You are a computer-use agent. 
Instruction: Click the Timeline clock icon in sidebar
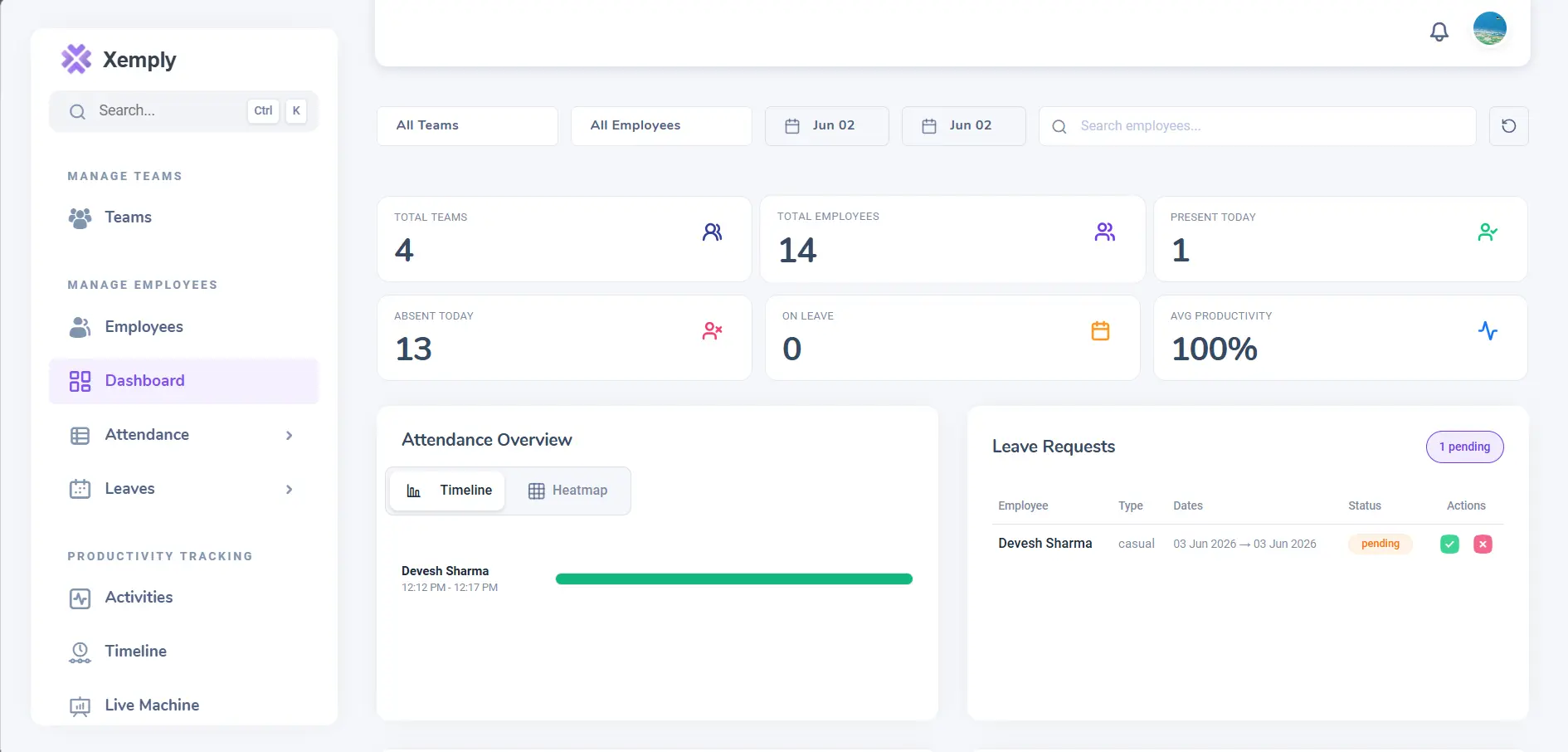tap(80, 652)
